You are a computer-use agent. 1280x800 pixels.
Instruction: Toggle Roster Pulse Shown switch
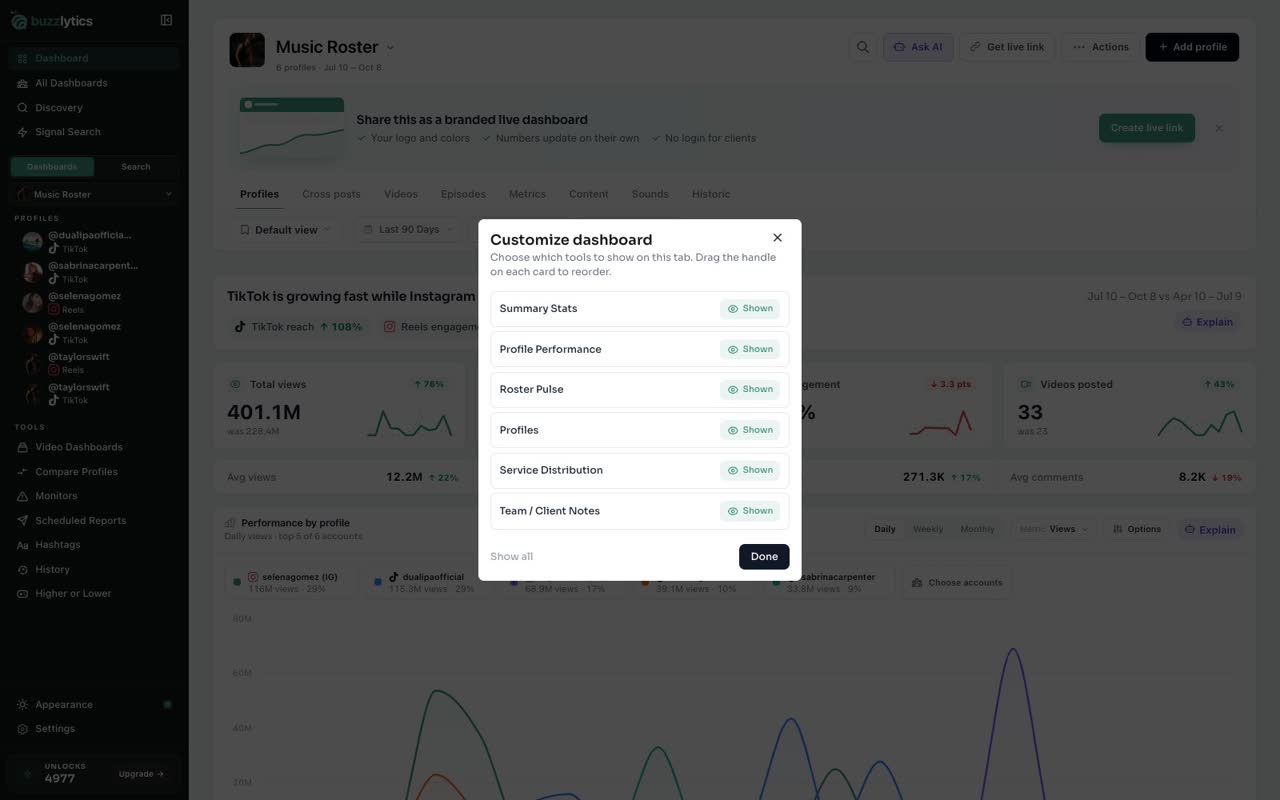coord(750,389)
